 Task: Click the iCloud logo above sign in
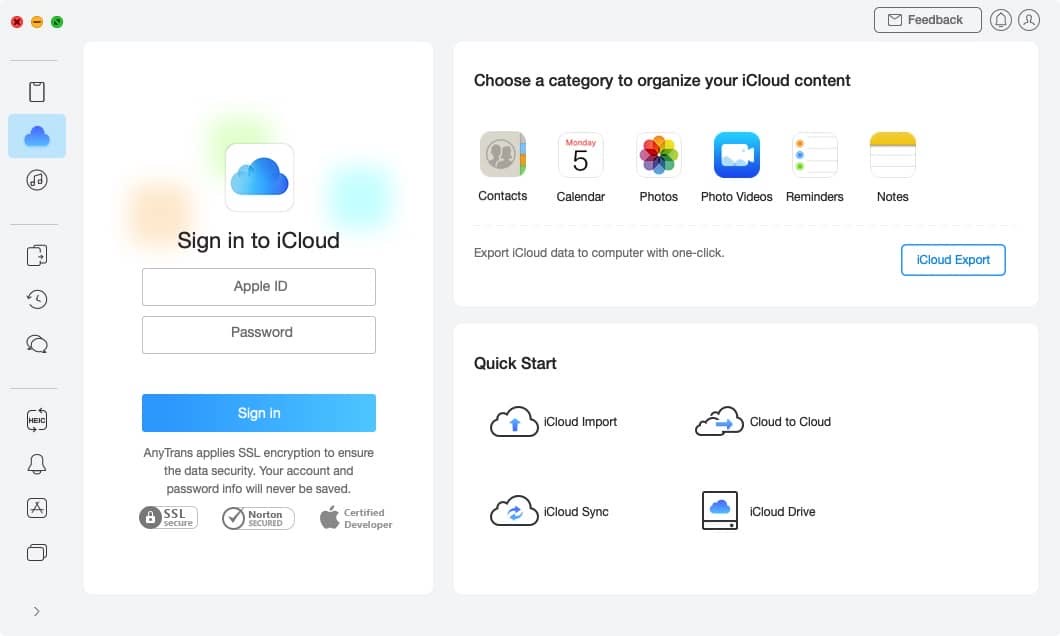click(x=260, y=177)
